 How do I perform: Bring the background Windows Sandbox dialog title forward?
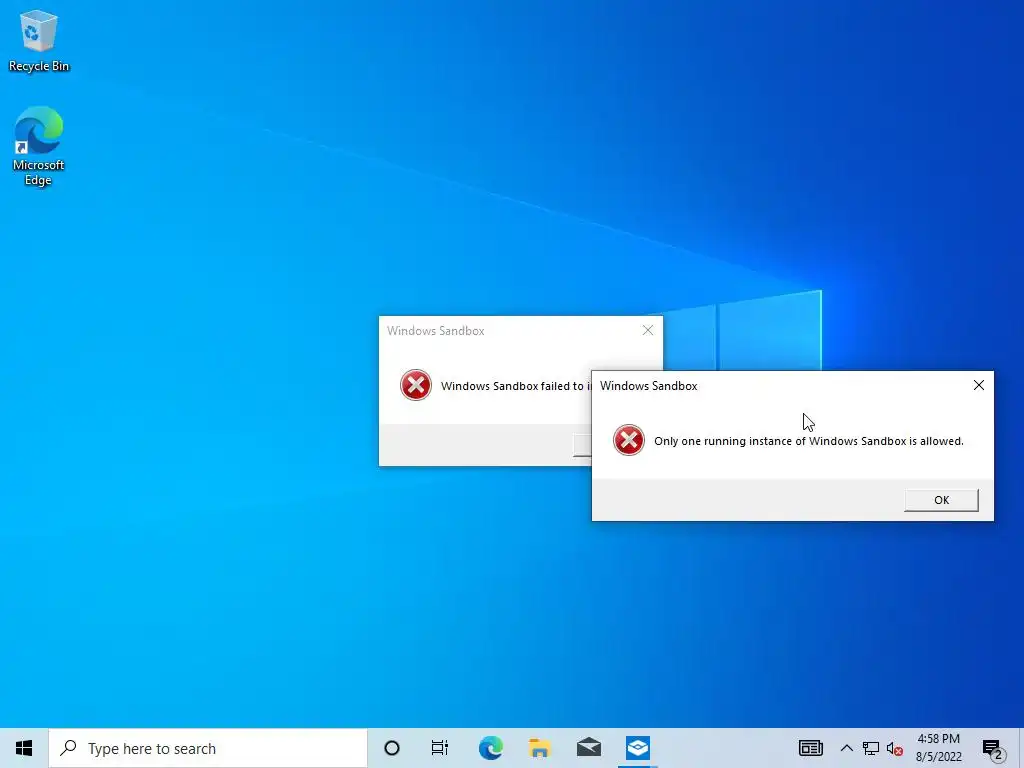[x=436, y=331]
